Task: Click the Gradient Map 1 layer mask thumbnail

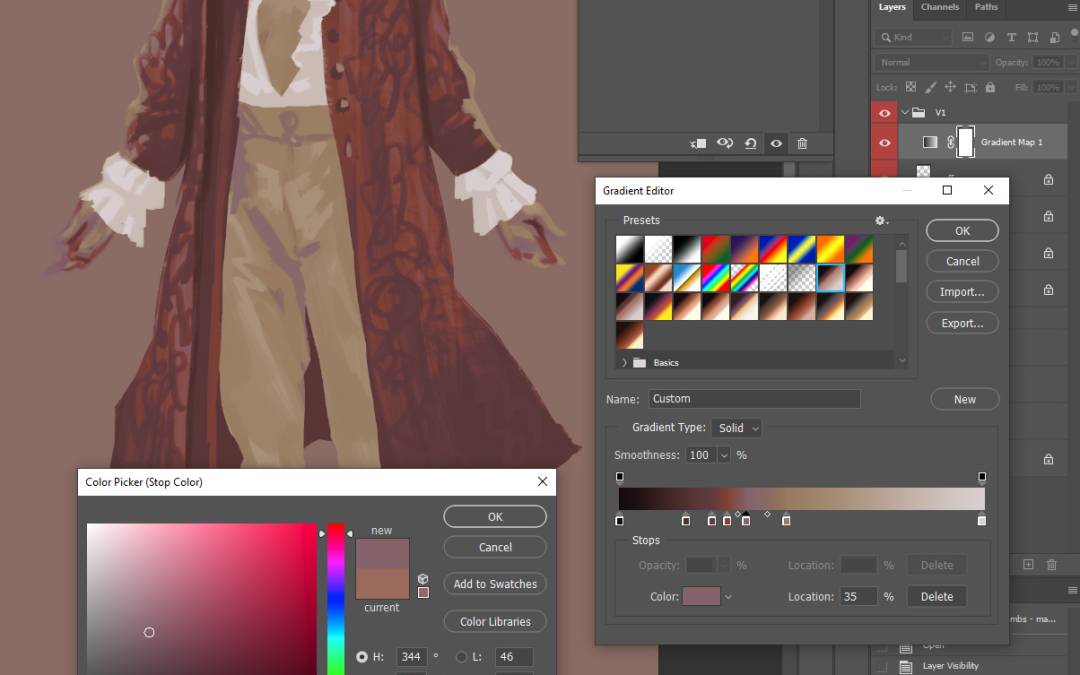Action: click(965, 142)
